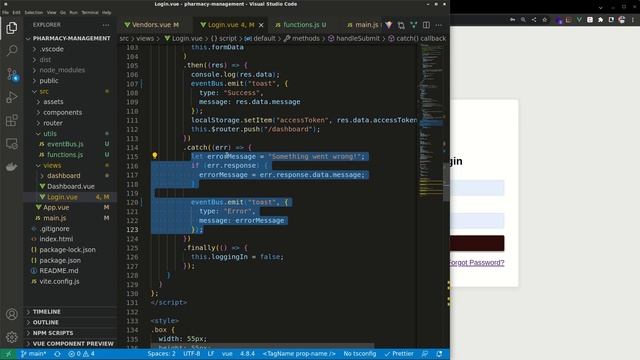Open the Terminal menu
640x360 pixels.
point(90,13)
